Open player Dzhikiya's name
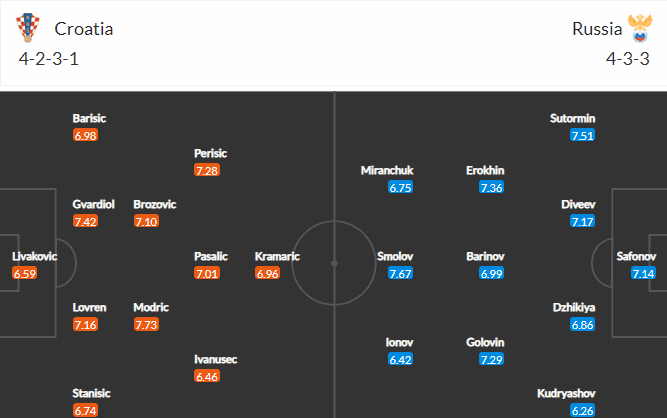Viewport: 667px width, 418px height. click(574, 307)
